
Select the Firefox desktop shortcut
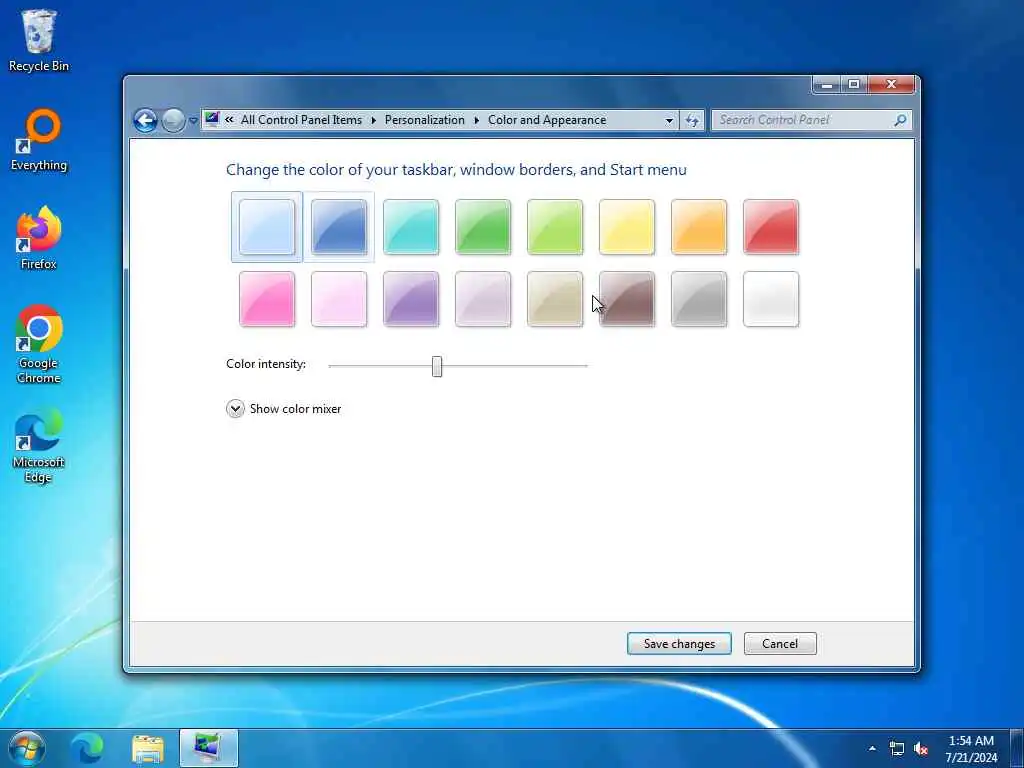click(39, 238)
